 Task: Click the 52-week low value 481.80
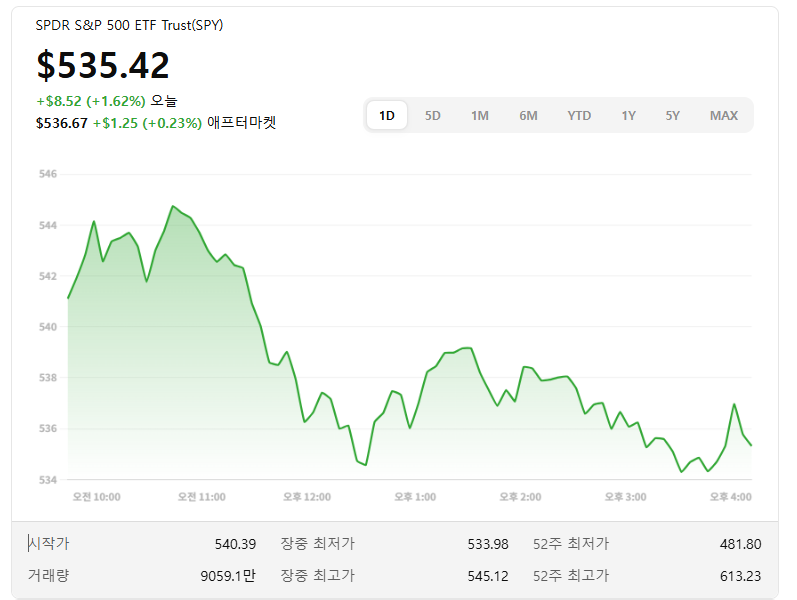point(741,544)
